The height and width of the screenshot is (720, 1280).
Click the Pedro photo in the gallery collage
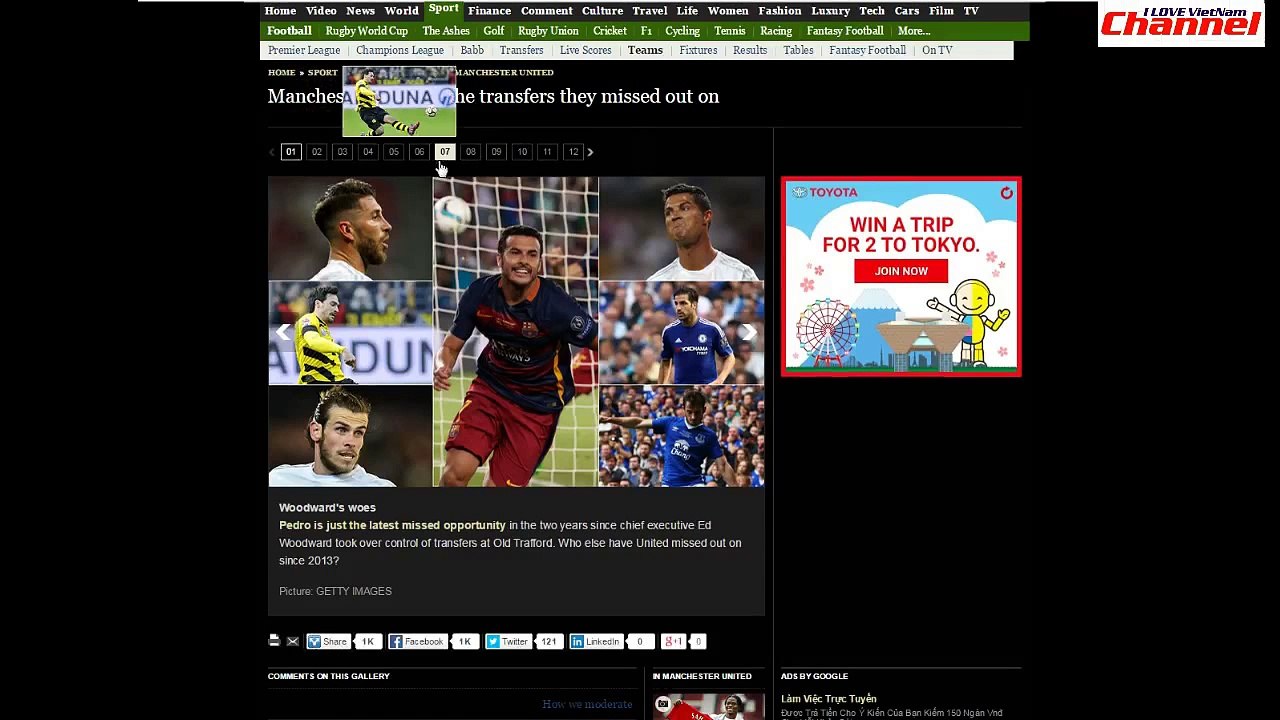point(516,332)
